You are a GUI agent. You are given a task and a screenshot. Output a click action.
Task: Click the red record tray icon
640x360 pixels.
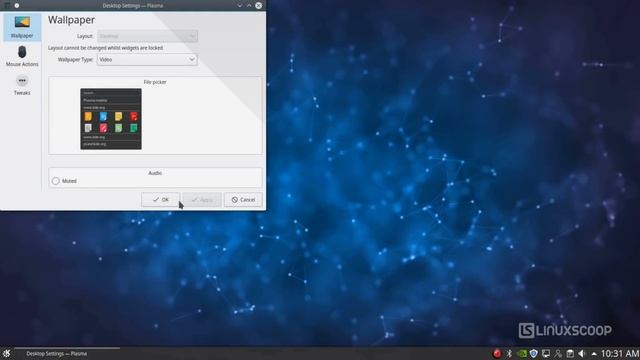coord(497,353)
